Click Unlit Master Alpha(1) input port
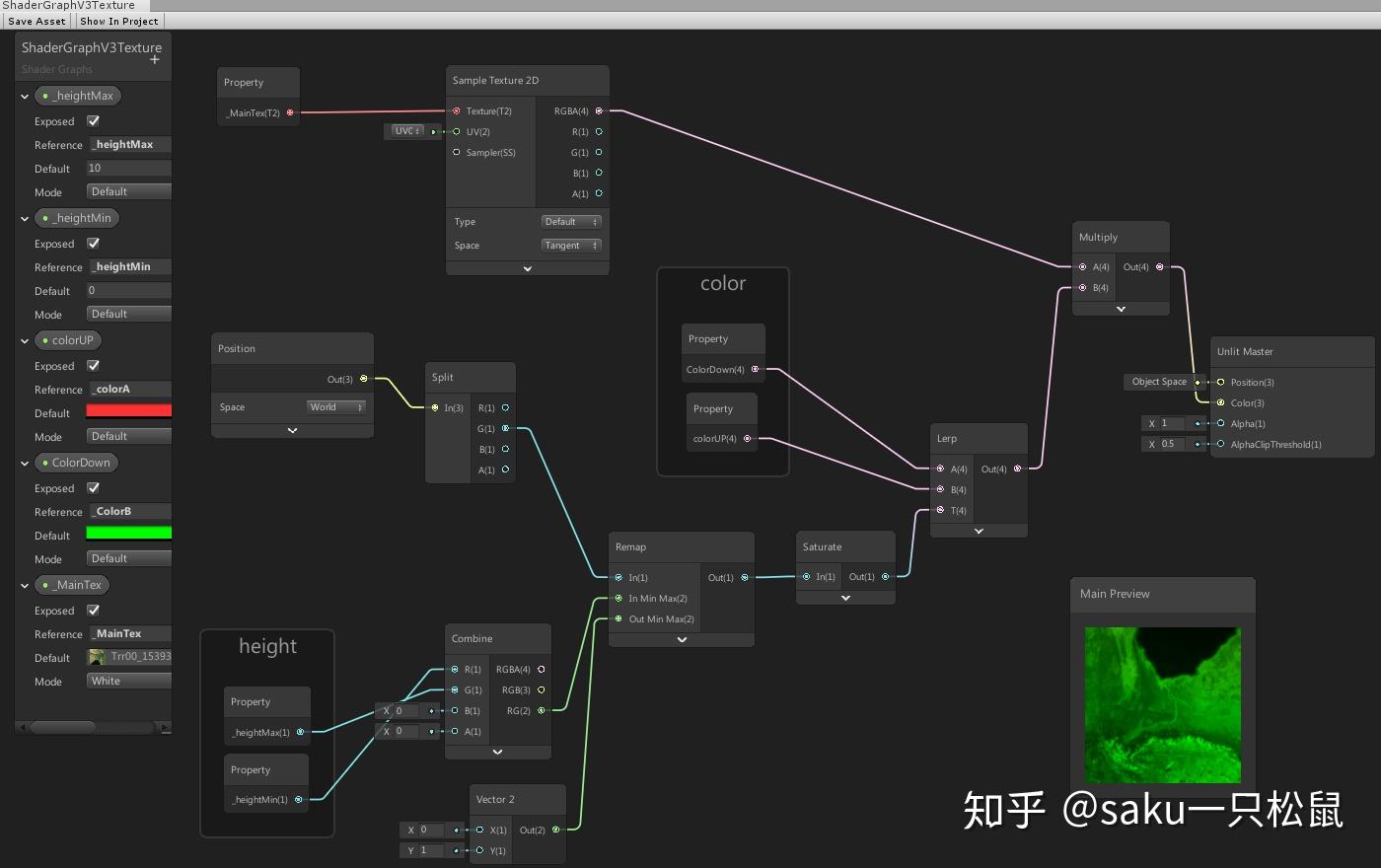Viewport: 1381px width, 868px height. (1220, 424)
